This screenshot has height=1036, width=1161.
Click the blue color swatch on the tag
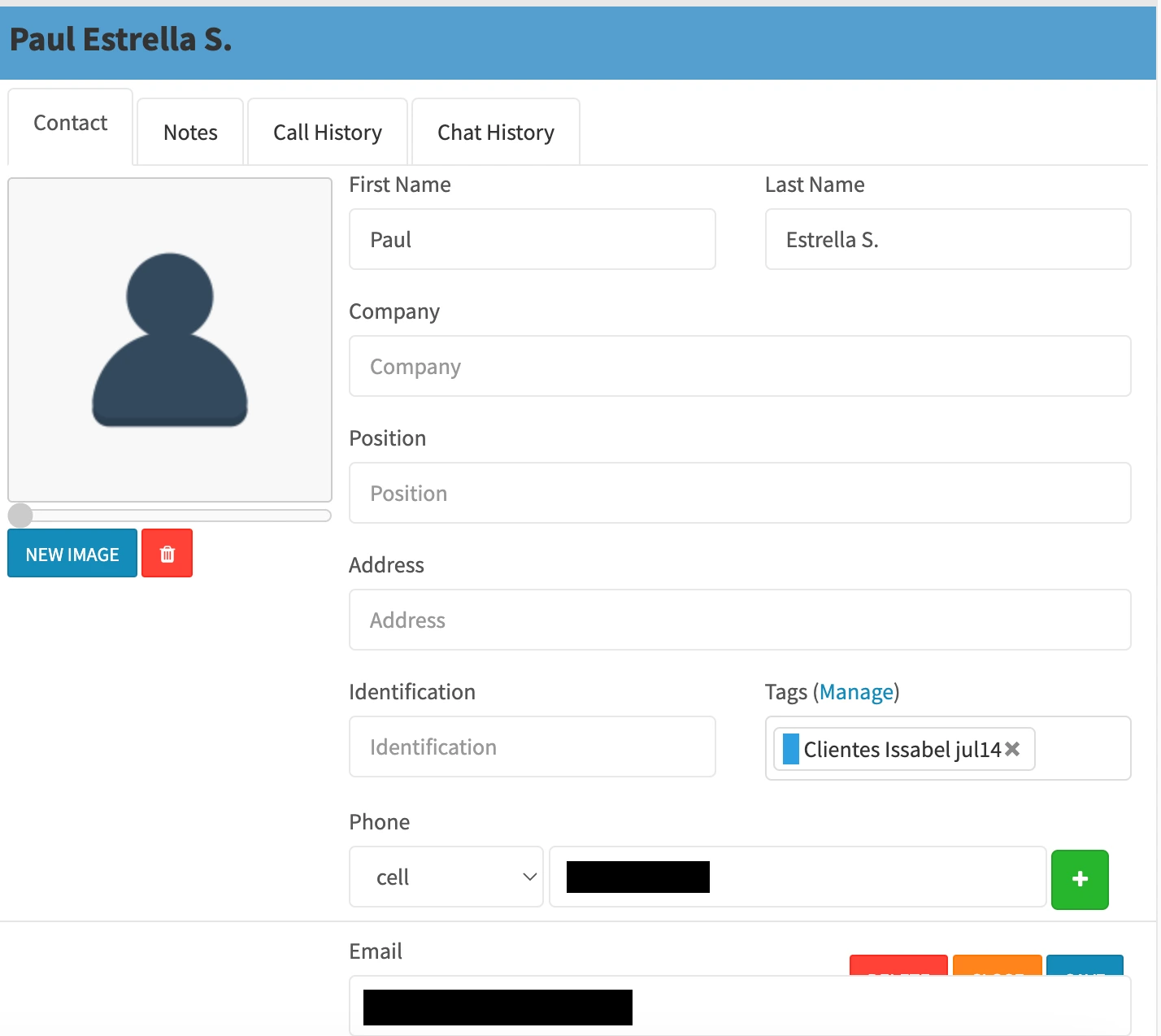(x=790, y=749)
